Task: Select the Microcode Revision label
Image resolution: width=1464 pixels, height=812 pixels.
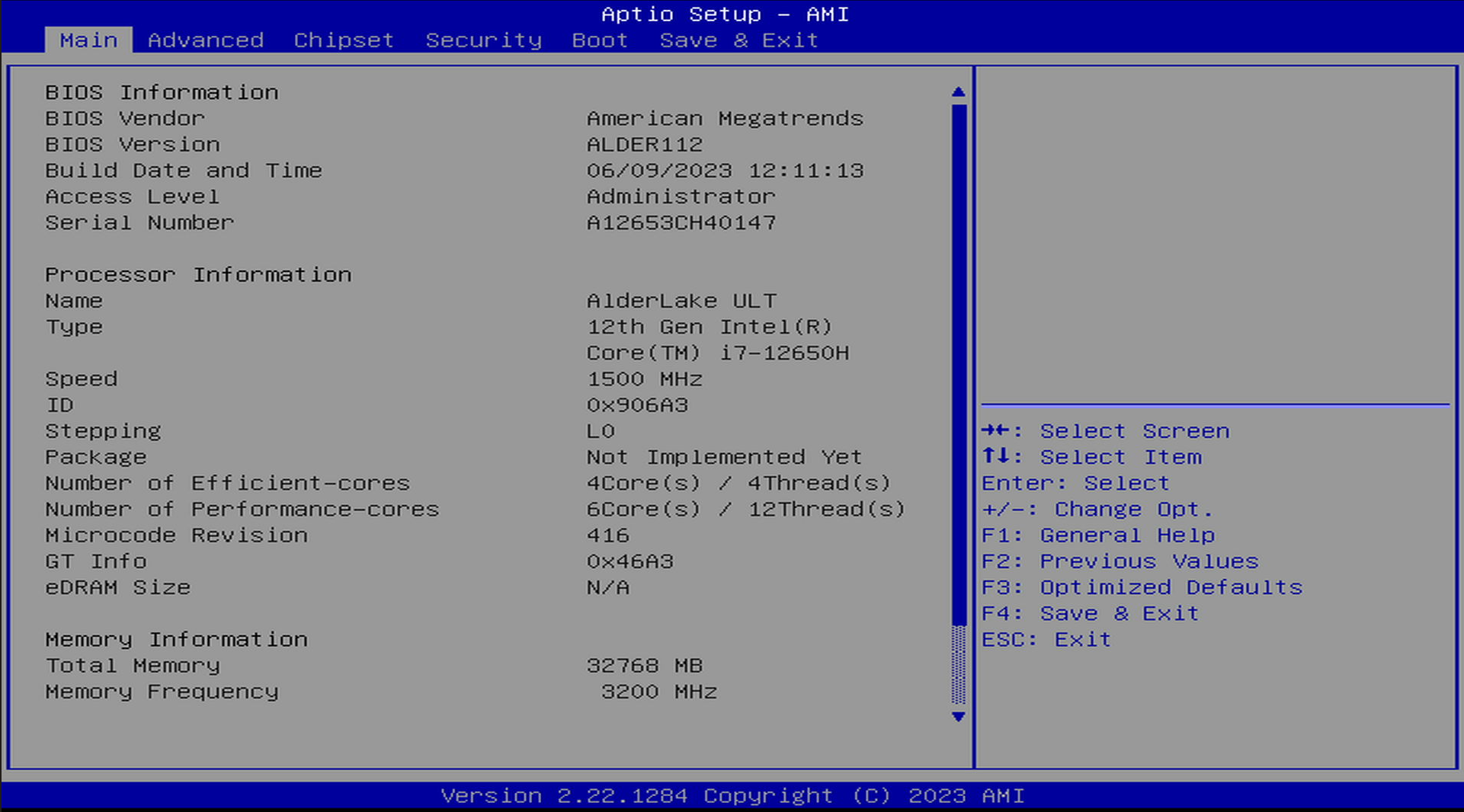Action: click(x=176, y=535)
